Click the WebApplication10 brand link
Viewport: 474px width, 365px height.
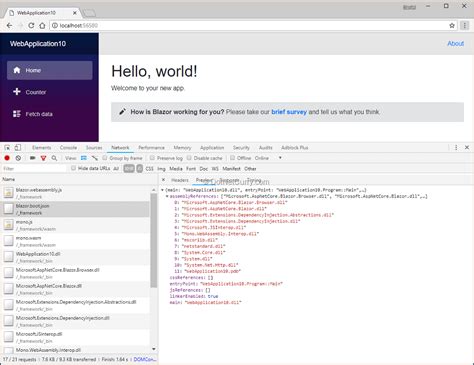[38, 44]
